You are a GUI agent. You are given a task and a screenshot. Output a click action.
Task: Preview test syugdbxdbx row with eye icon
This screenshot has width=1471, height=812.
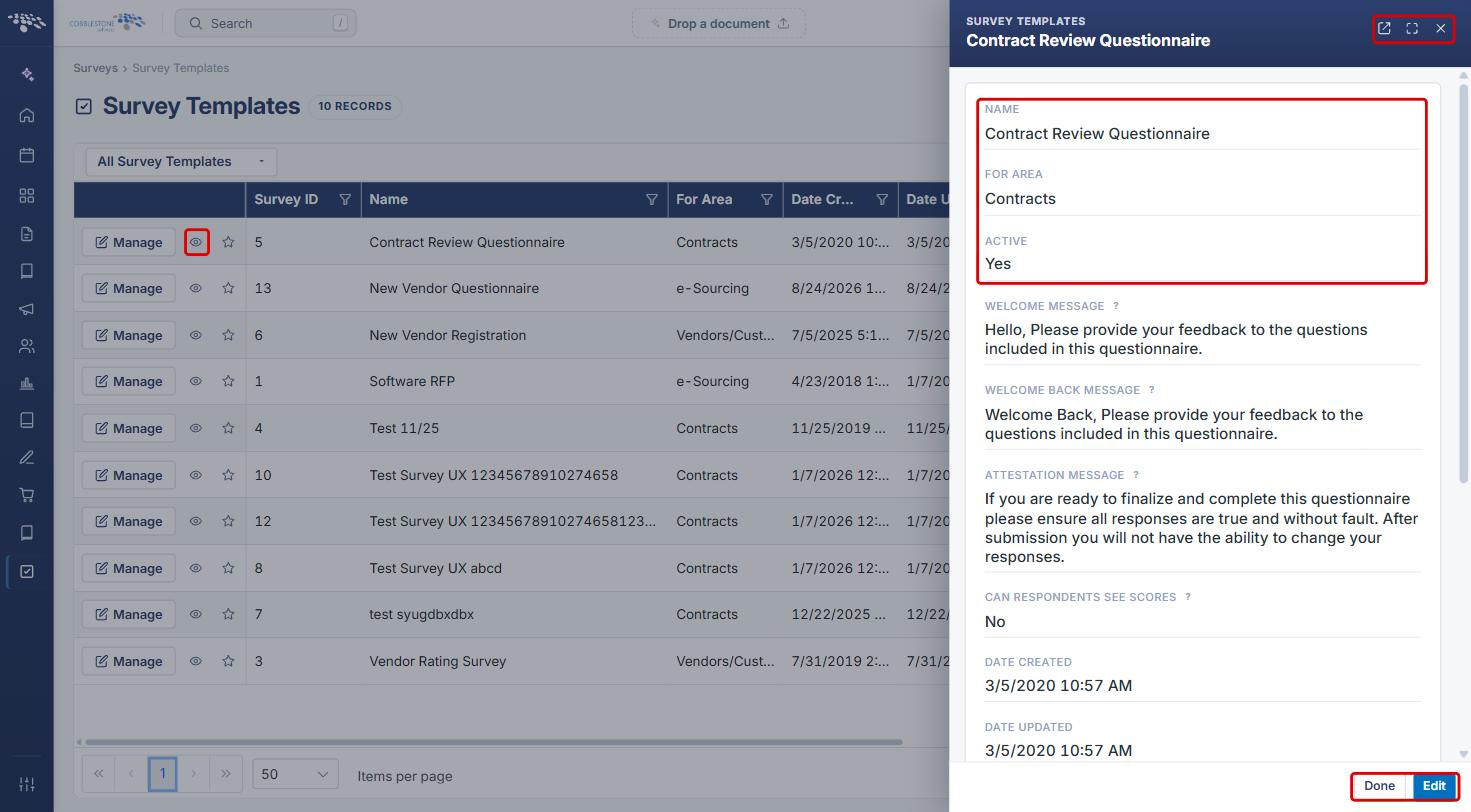pyautogui.click(x=196, y=614)
